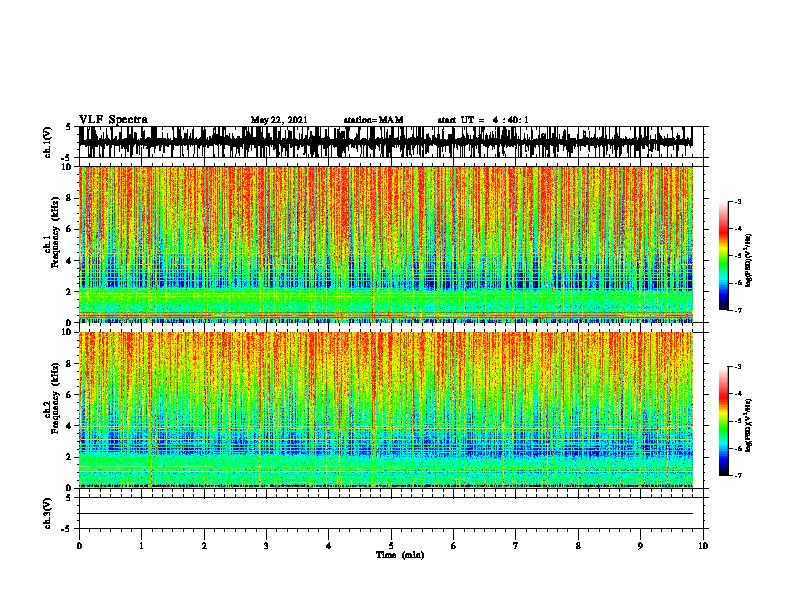Click the time axis tick label '8'
792x612 pixels.
pyautogui.click(x=578, y=546)
